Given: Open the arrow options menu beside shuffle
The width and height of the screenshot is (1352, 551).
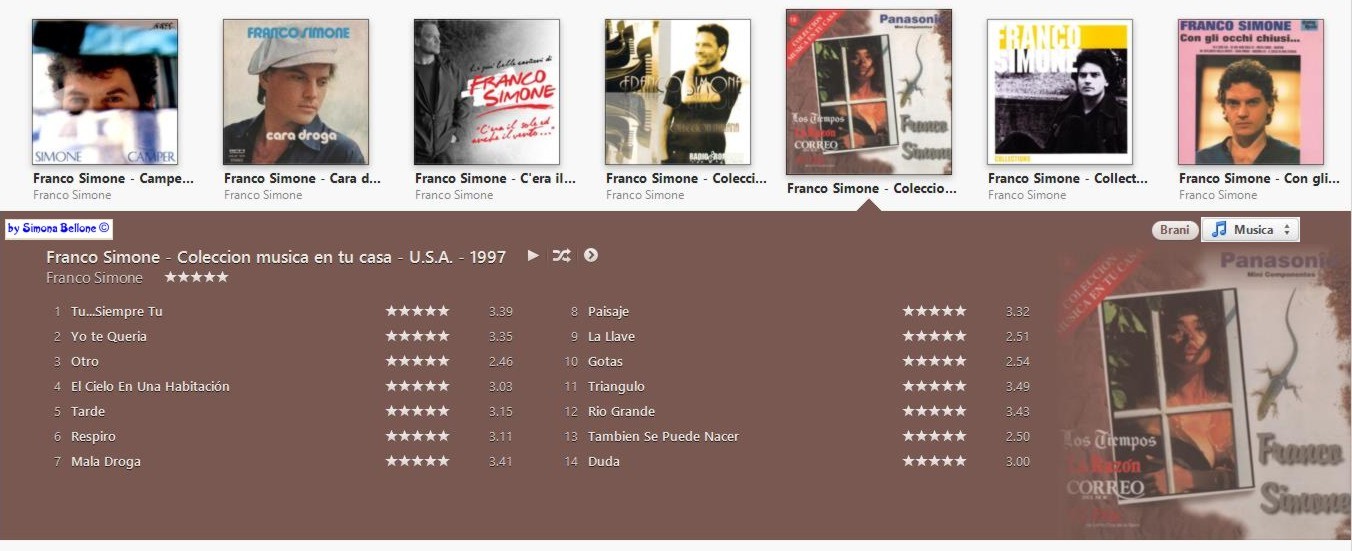Looking at the screenshot, I should click(x=591, y=255).
